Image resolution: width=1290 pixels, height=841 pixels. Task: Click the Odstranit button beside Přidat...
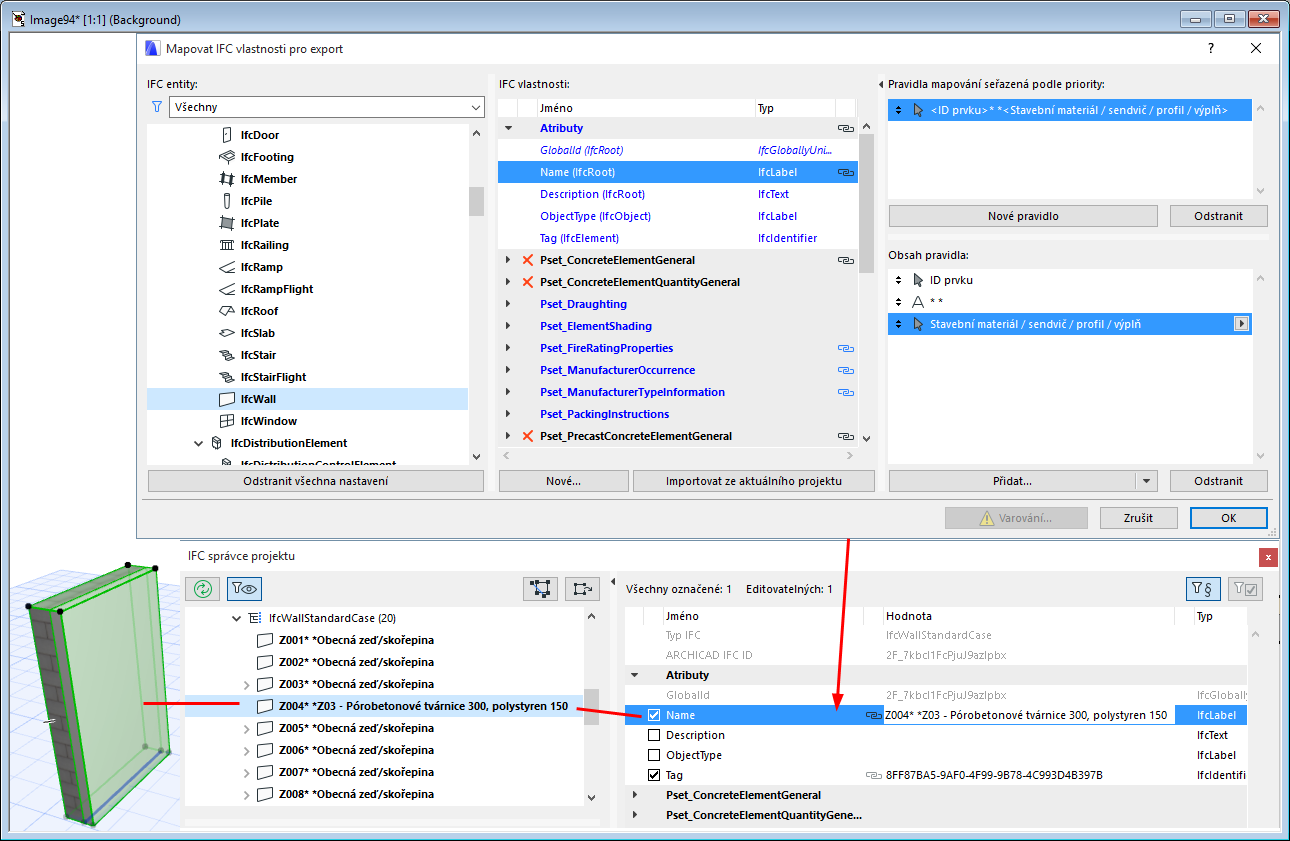pos(1218,481)
